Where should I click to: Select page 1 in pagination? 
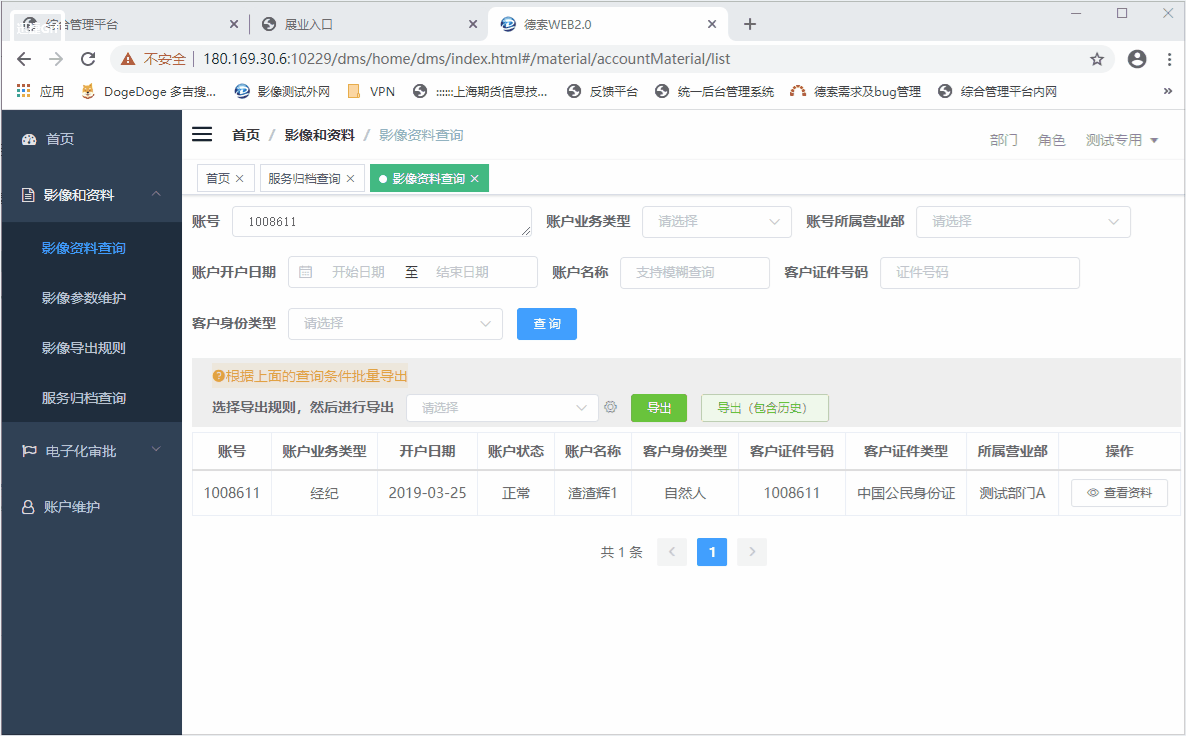[712, 551]
